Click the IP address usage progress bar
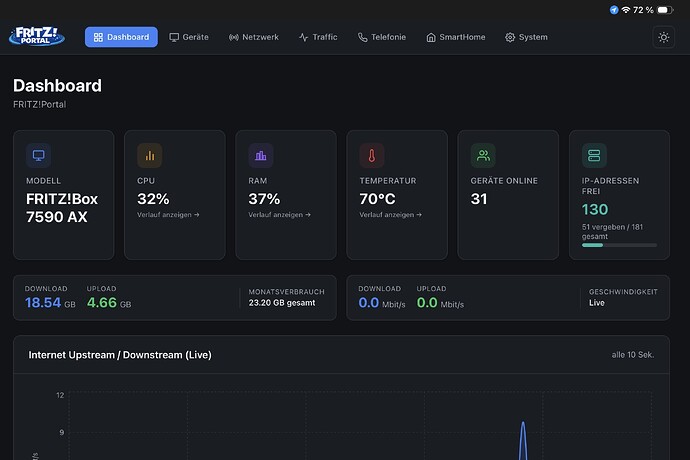 (619, 245)
